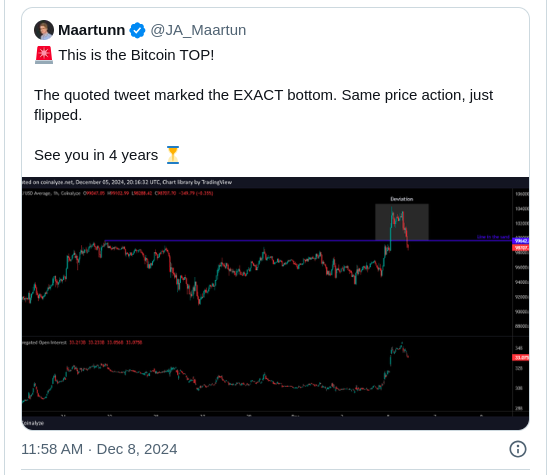
Task: Click the 'Deviation' label above the box
Action: tap(402, 199)
